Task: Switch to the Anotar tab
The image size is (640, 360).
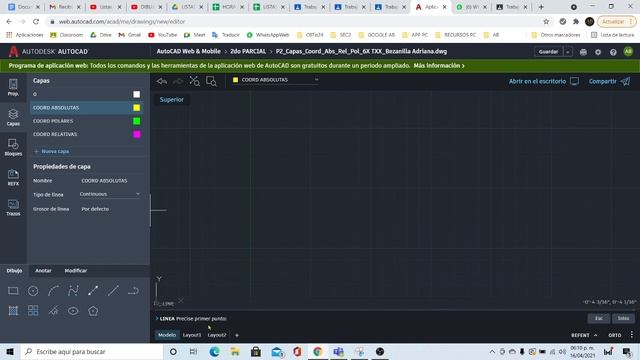Action: tap(43, 271)
